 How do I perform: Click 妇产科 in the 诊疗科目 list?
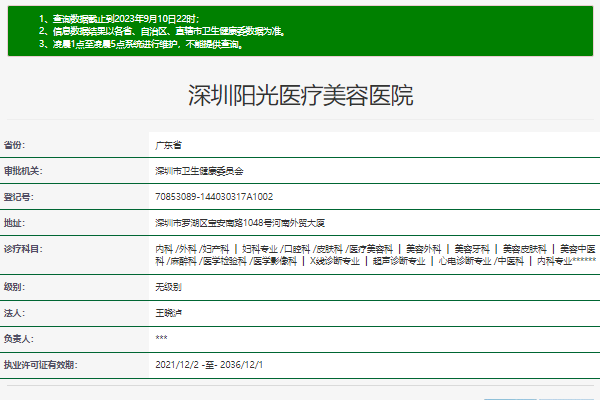(216, 249)
